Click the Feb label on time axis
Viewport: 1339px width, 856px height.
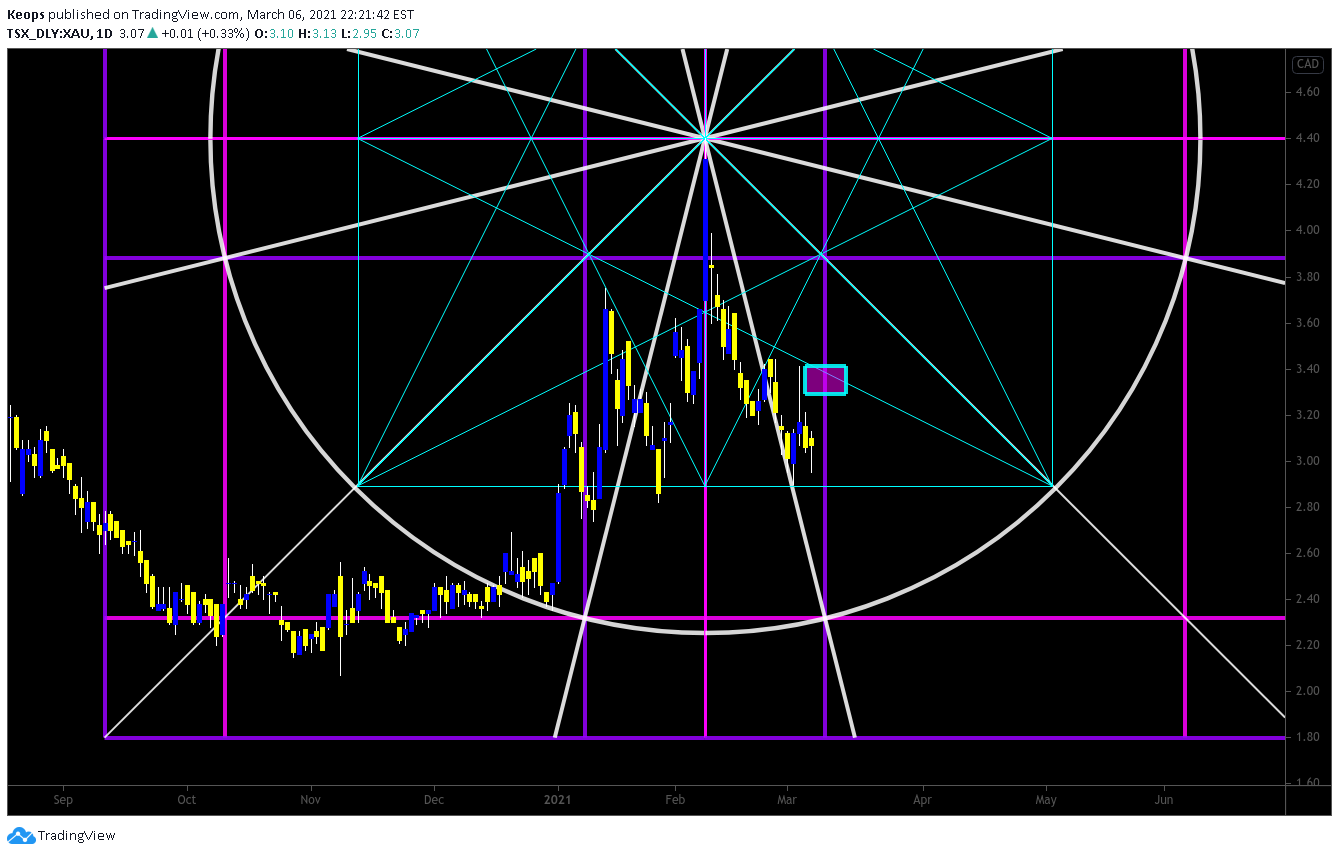[x=676, y=800]
